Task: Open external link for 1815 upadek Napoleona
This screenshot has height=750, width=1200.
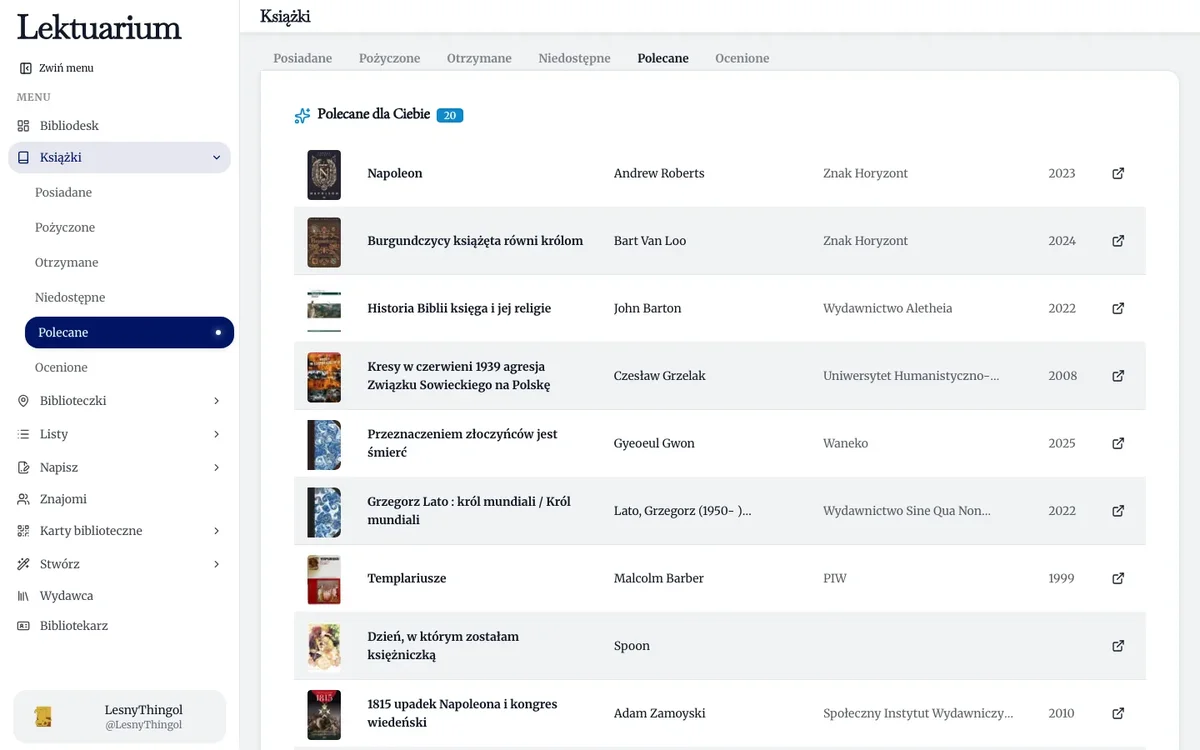Action: (x=1118, y=713)
